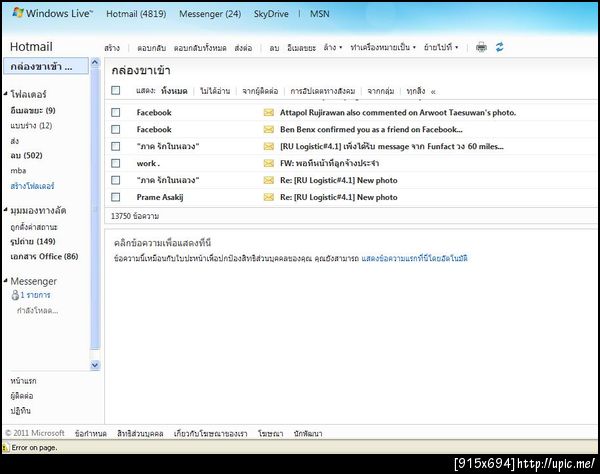Click the refresh icon in toolbar

pos(499,47)
